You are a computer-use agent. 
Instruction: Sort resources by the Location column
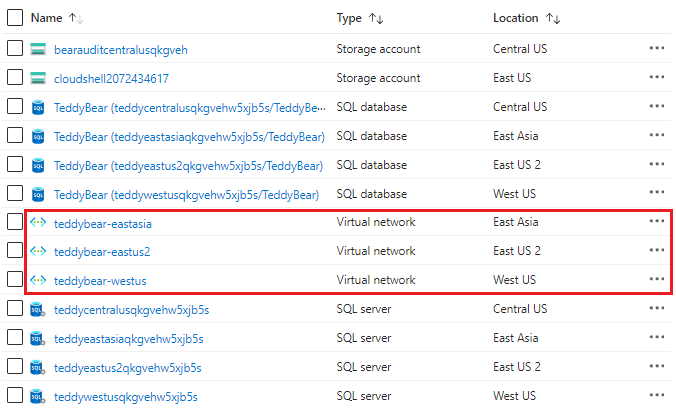pyautogui.click(x=526, y=18)
